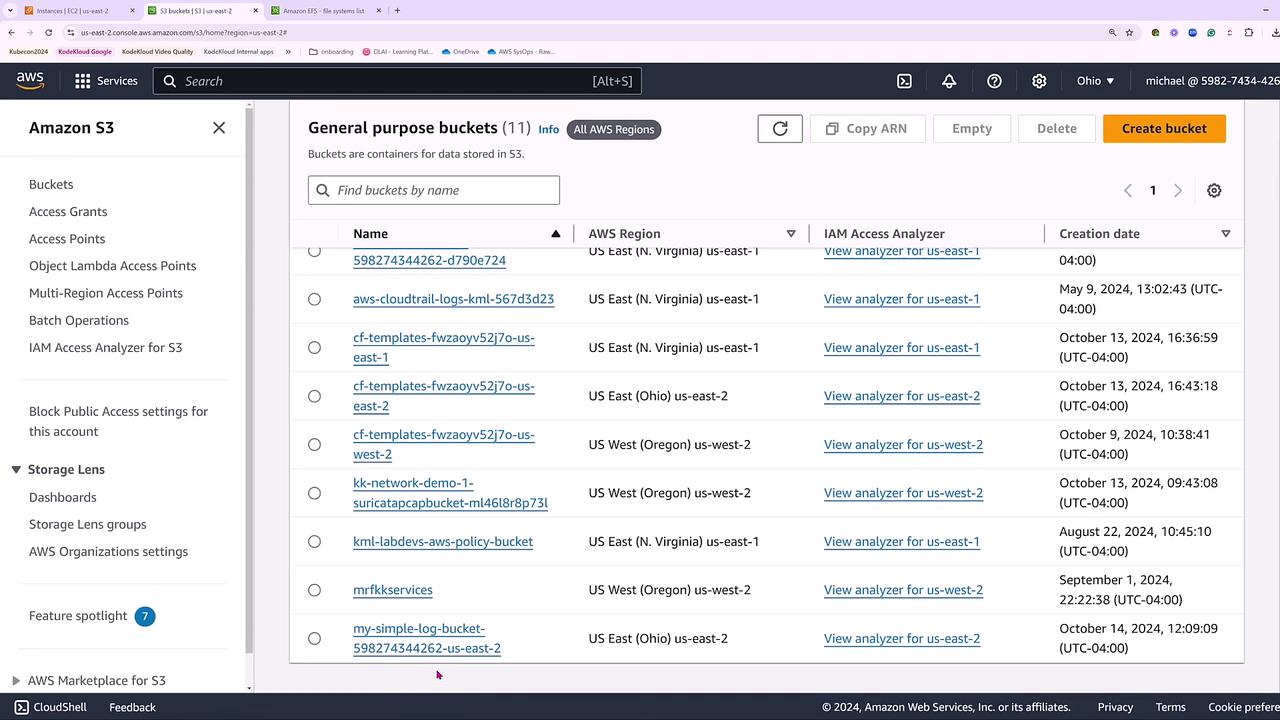This screenshot has width=1280, height=720.
Task: Click the Create bucket button
Action: point(1164,128)
